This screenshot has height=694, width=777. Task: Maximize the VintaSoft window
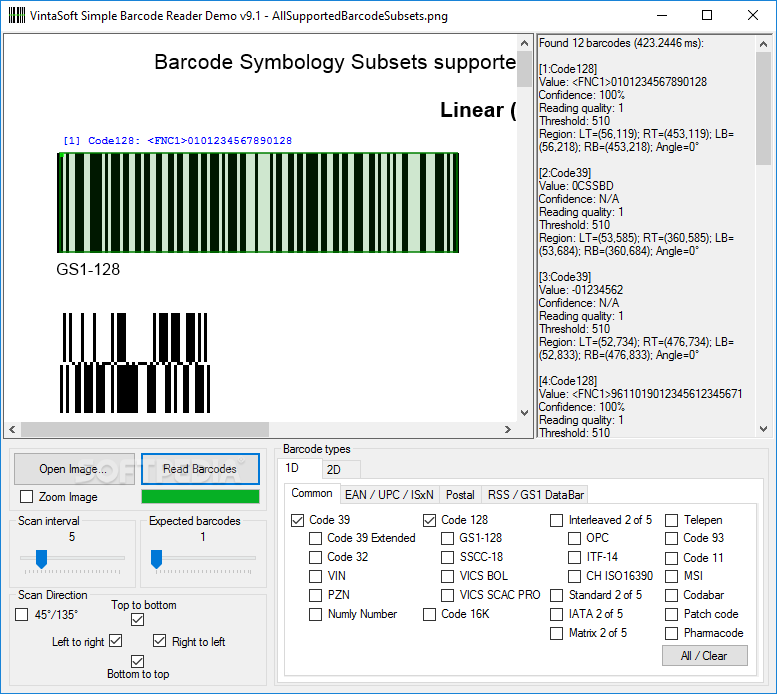pos(707,15)
